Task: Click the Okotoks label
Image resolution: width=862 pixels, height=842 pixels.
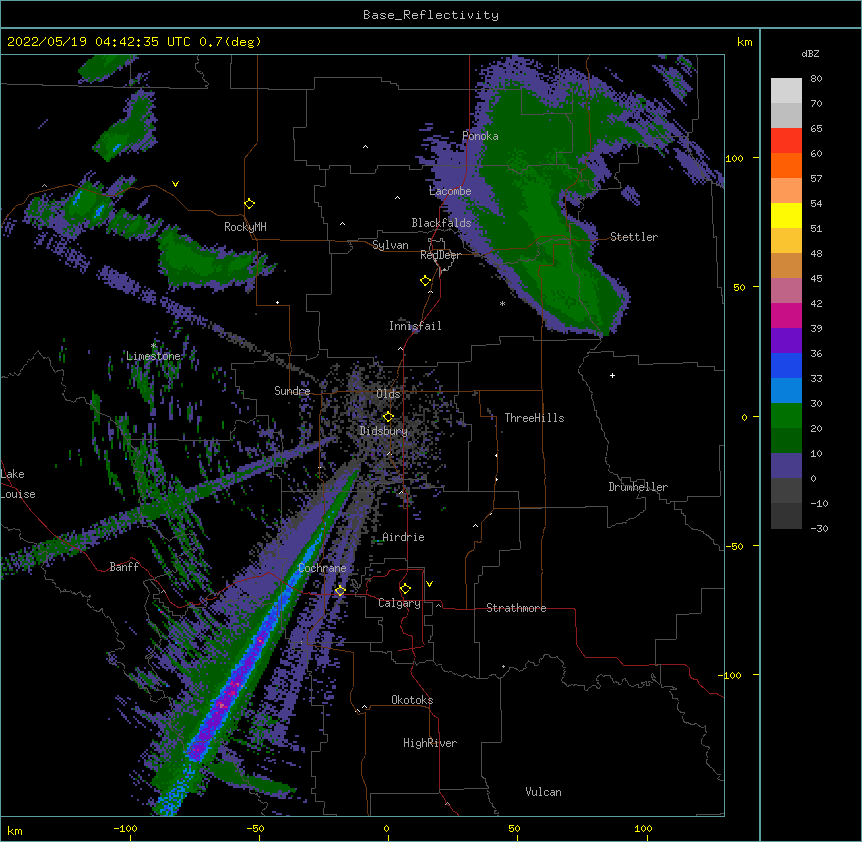Action: 412,700
